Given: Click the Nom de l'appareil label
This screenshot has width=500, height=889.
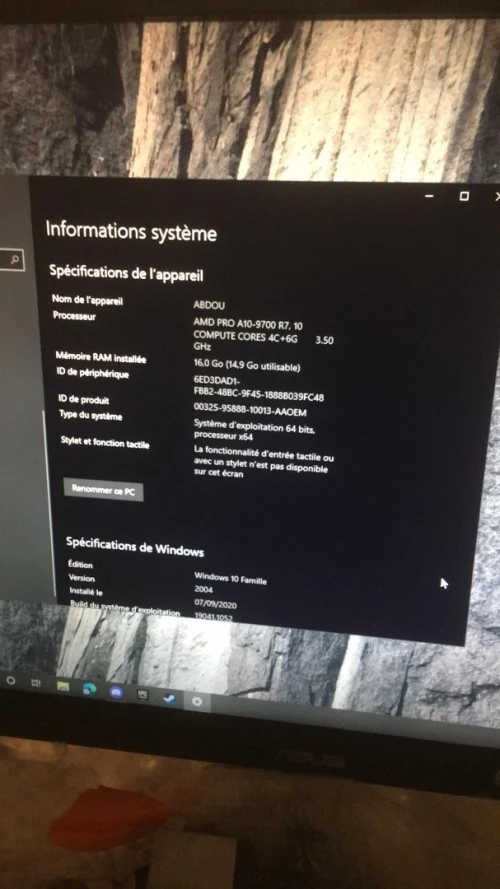Looking at the screenshot, I should [x=87, y=299].
